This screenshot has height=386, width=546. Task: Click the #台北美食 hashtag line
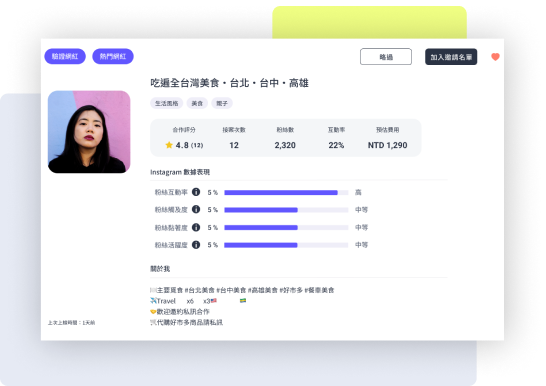coord(242,290)
